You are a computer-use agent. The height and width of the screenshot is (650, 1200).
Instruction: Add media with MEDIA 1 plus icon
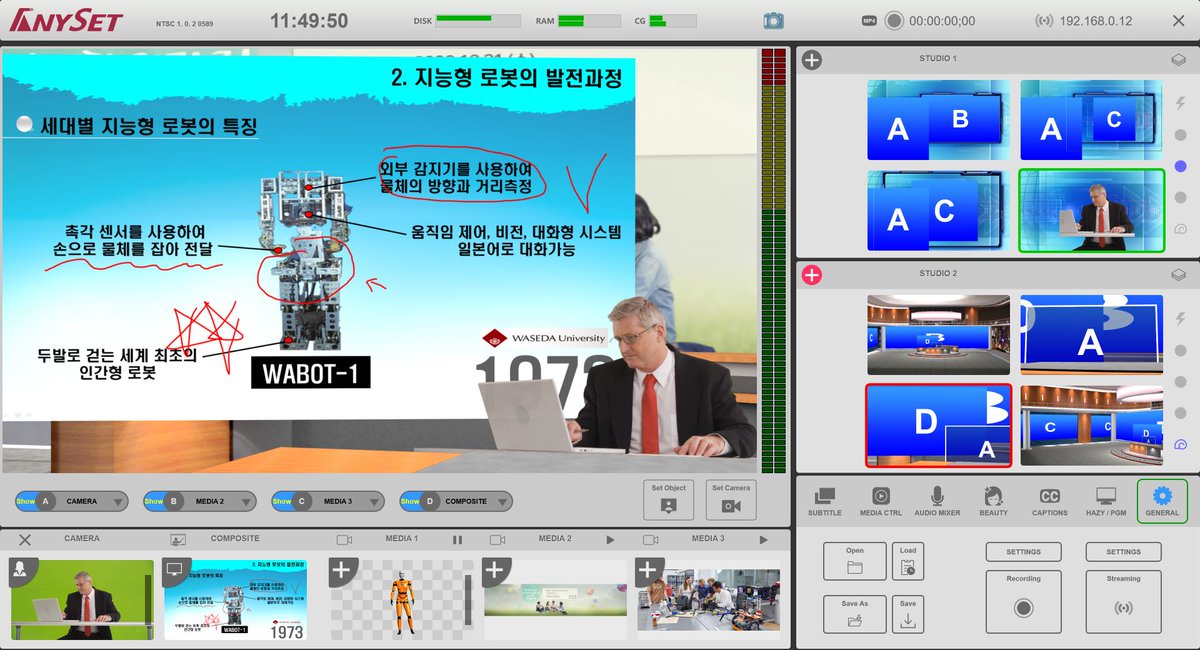pos(341,570)
